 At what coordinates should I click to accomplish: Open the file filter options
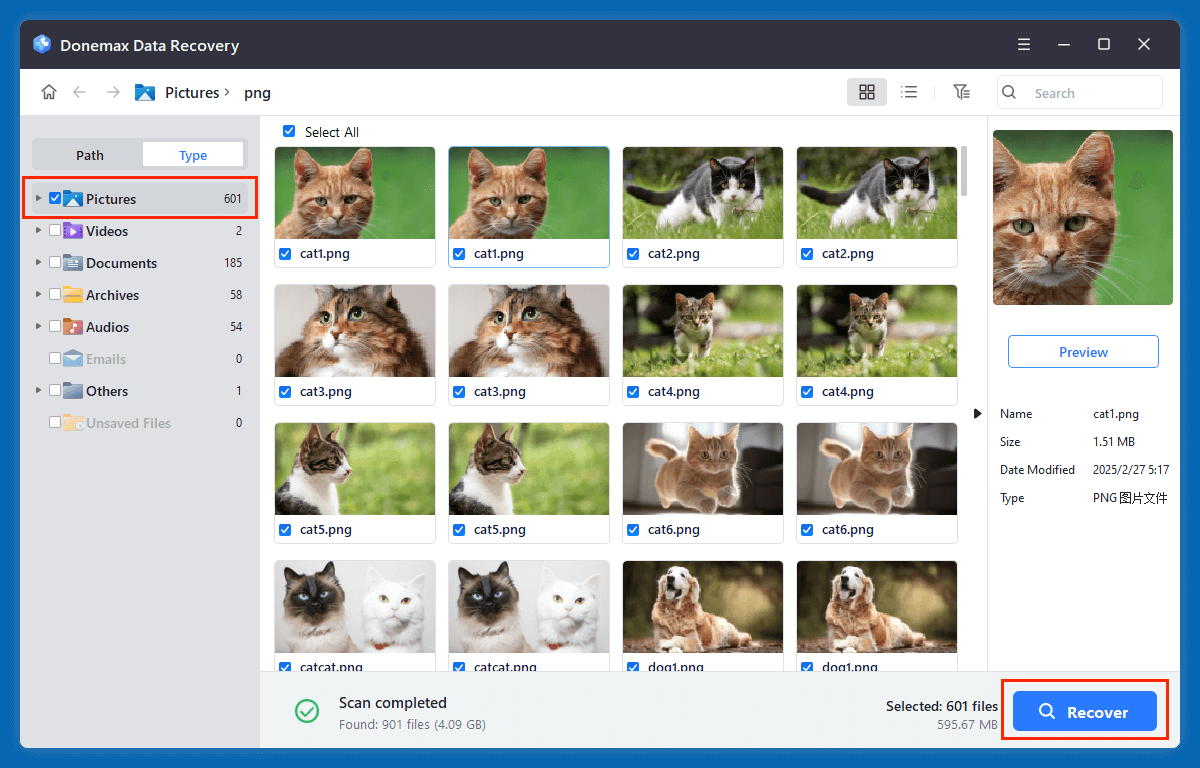[961, 91]
